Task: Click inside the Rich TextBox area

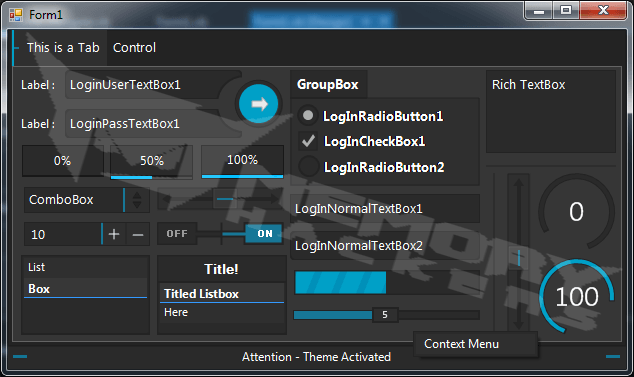Action: (x=551, y=112)
